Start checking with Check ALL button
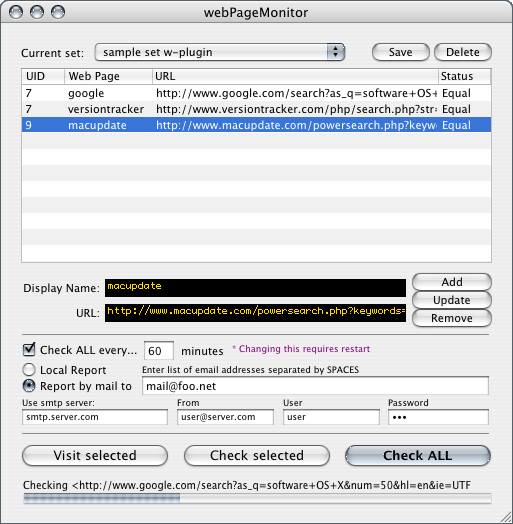The height and width of the screenshot is (524, 513). (418, 455)
